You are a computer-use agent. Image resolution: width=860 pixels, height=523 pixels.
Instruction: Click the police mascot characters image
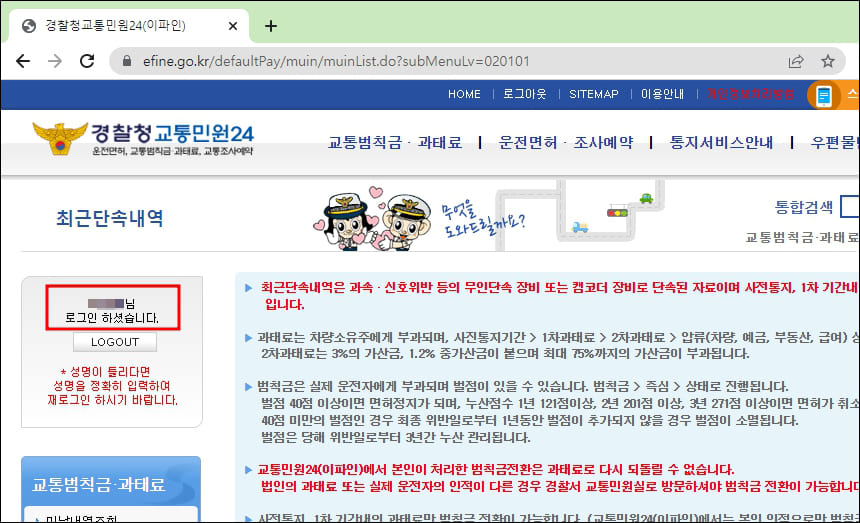point(373,219)
